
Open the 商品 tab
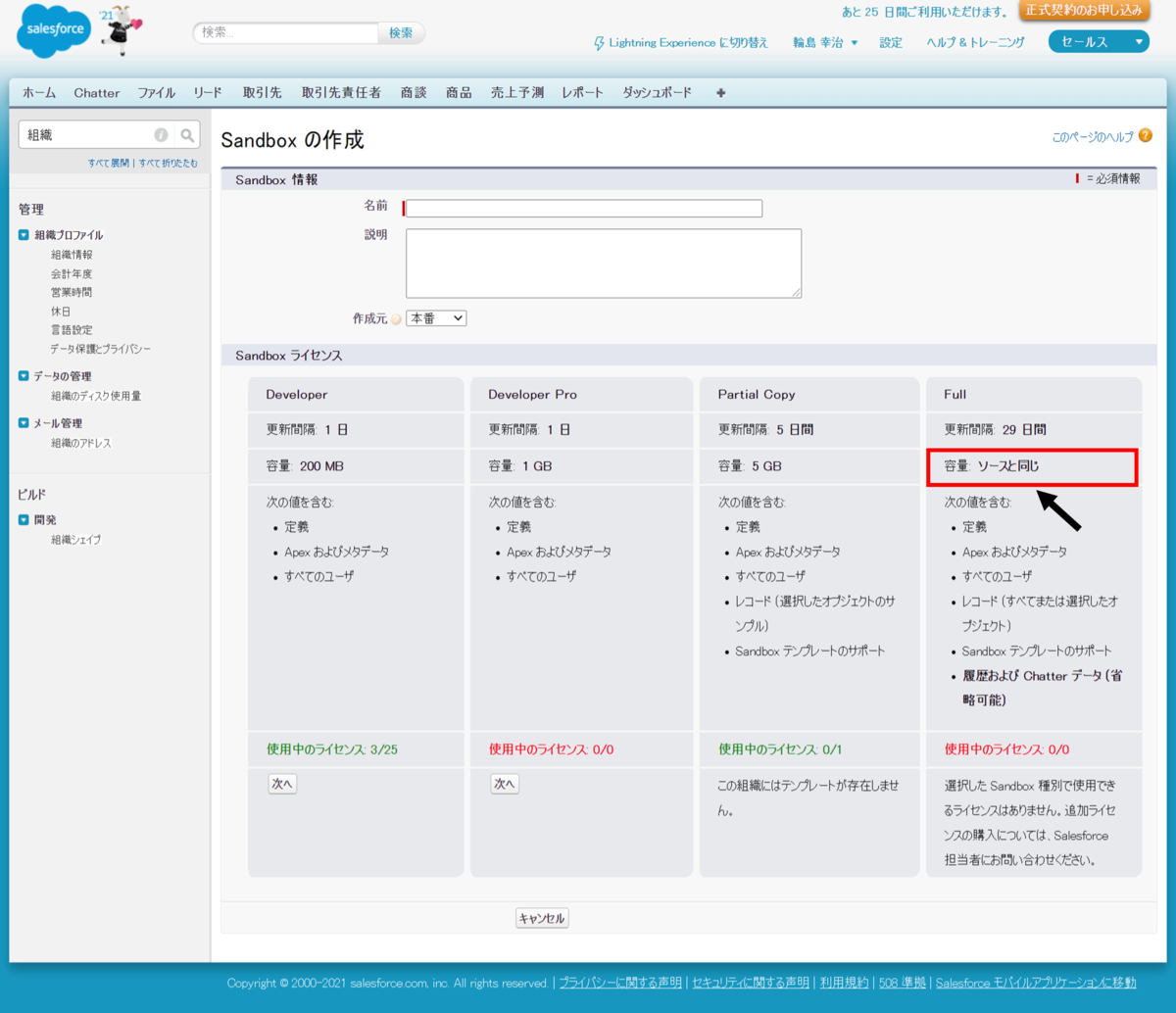click(459, 93)
